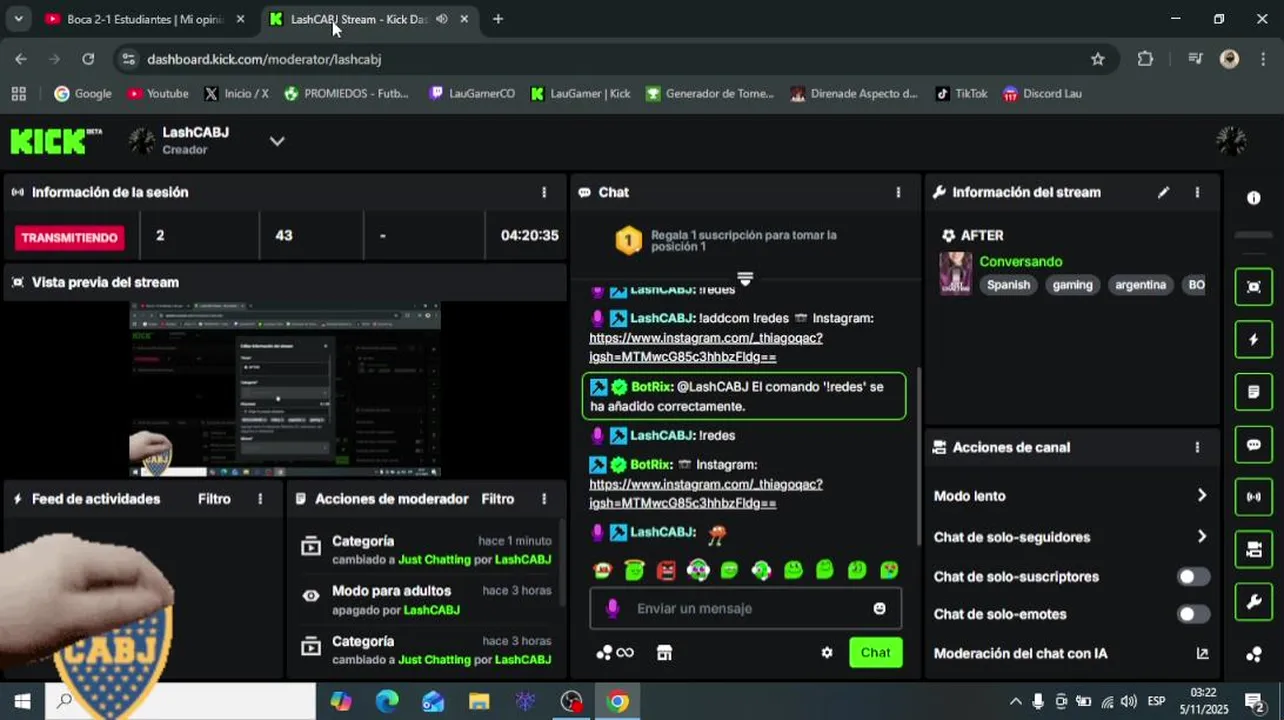Expand Chat de solo-seguidores options
This screenshot has width=1284, height=720.
pyautogui.click(x=1201, y=537)
